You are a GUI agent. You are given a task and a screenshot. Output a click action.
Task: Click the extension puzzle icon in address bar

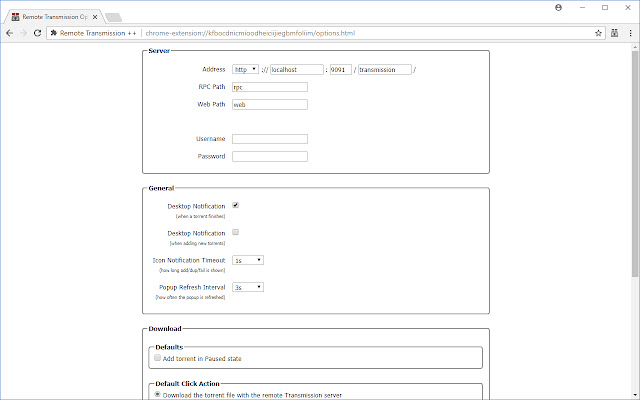(x=53, y=33)
